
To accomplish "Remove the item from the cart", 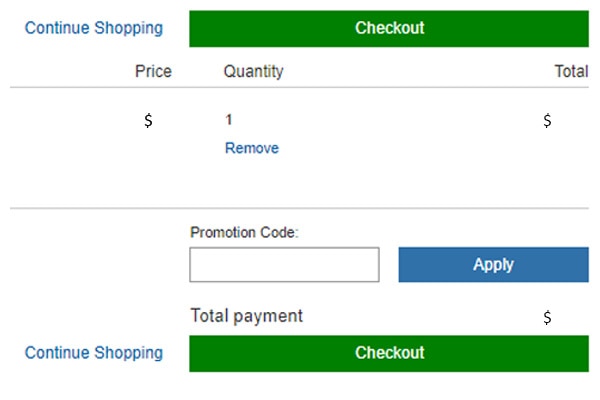I will 252,148.
